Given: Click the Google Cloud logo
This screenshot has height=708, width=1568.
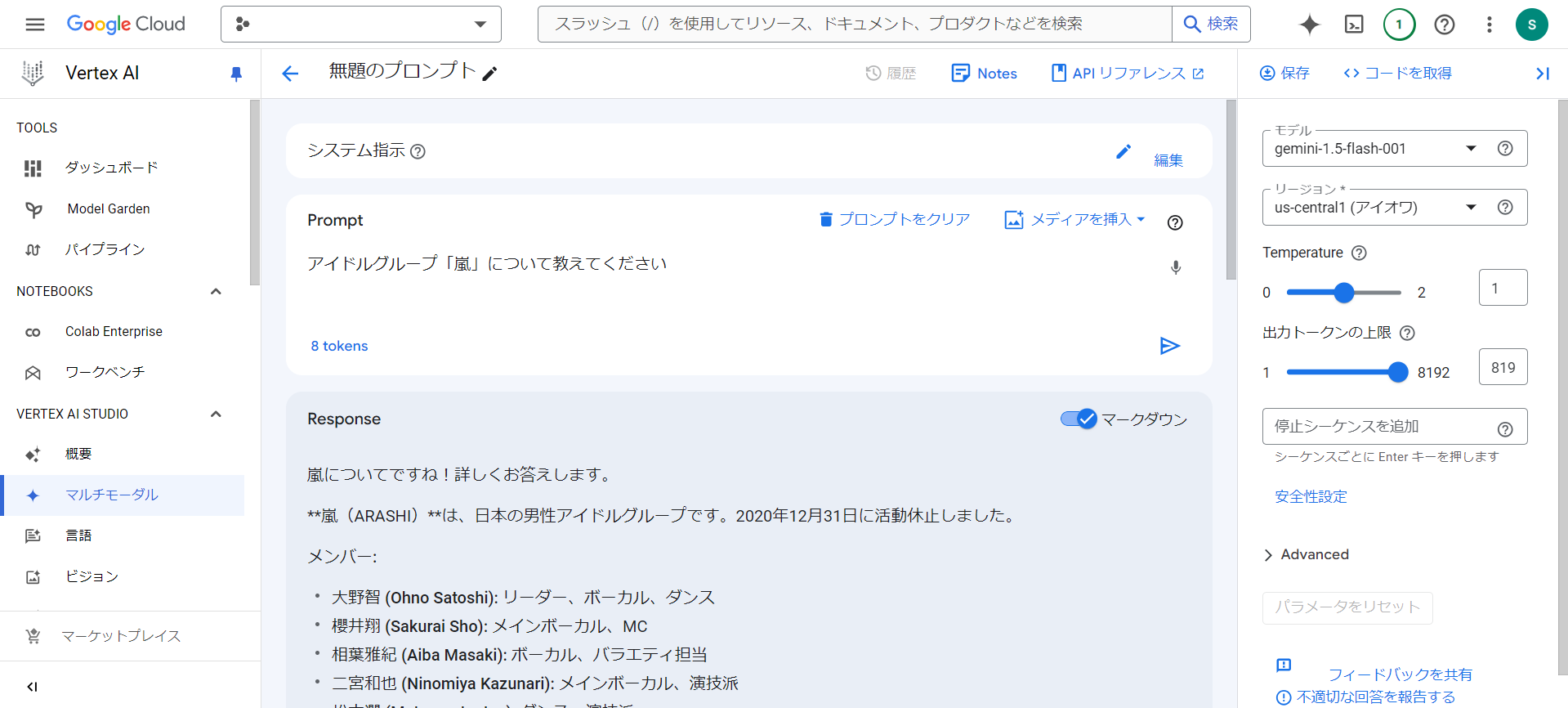Looking at the screenshot, I should [126, 25].
